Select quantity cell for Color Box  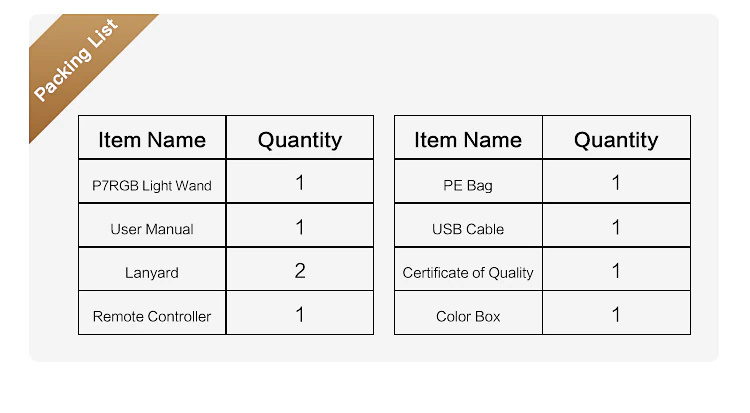pos(617,313)
